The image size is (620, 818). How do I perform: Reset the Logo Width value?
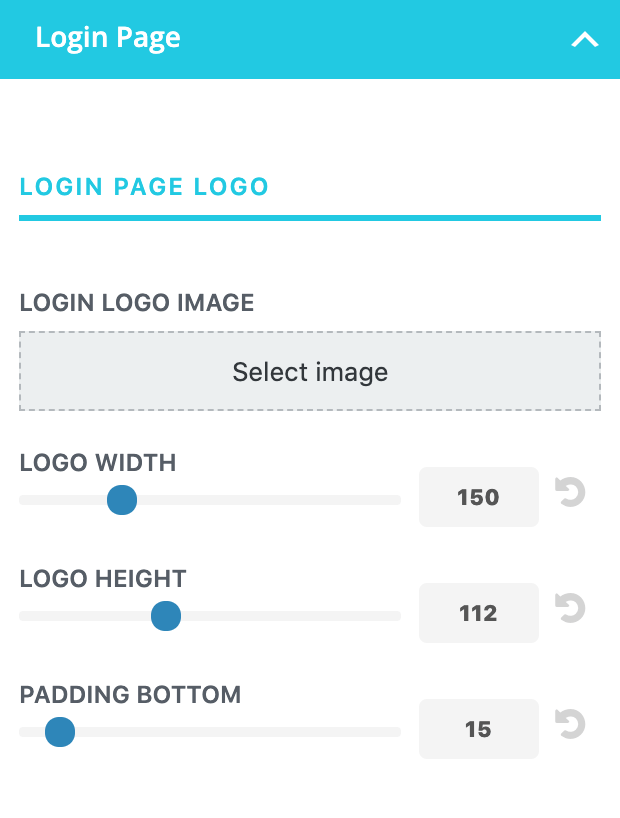coord(570,492)
